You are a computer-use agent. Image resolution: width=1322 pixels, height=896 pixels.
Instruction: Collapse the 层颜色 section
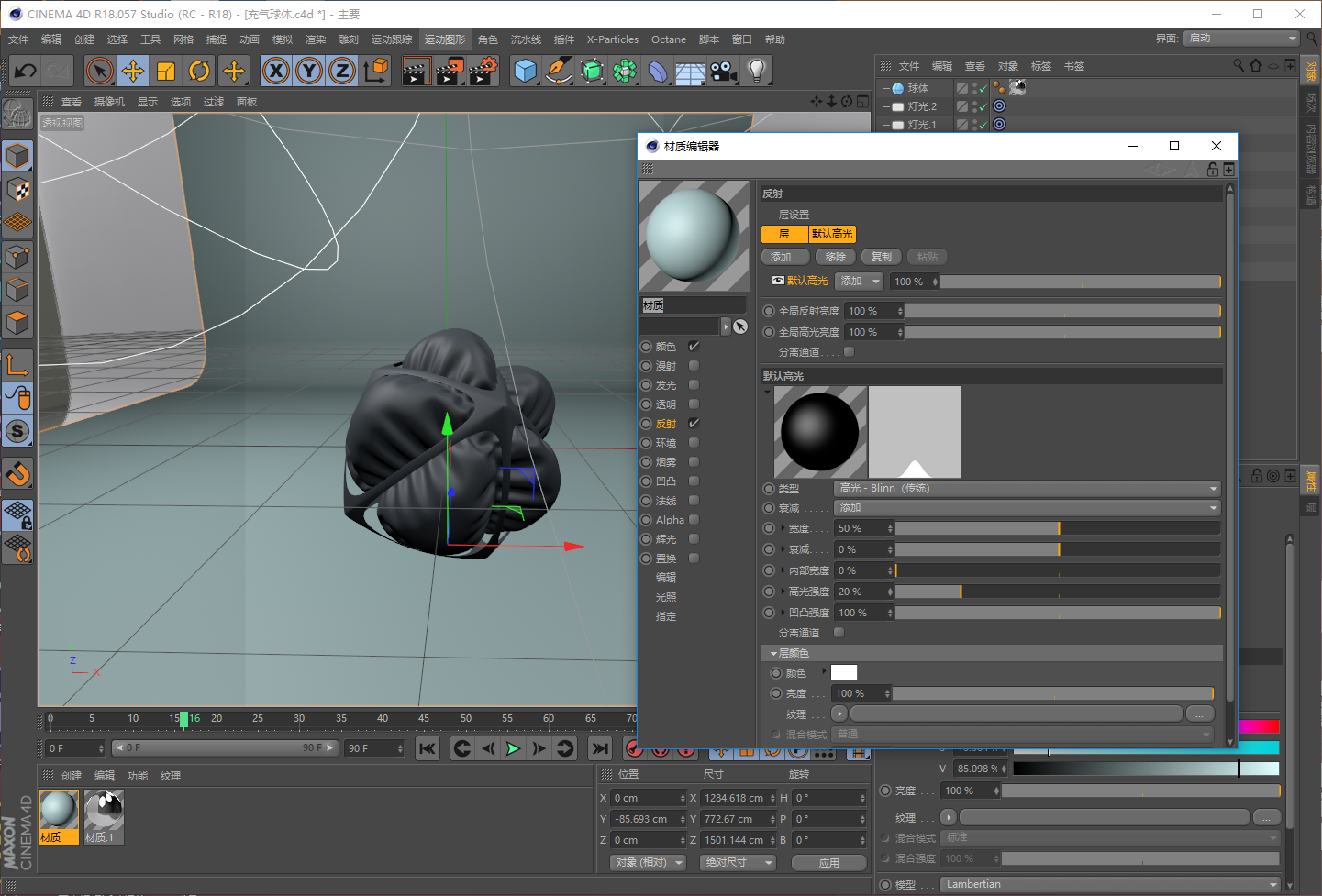pos(773,654)
